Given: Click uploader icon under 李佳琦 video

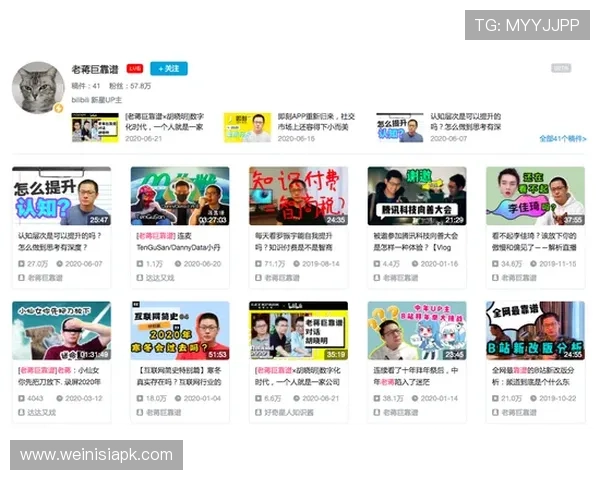Looking at the screenshot, I should click(x=495, y=278).
